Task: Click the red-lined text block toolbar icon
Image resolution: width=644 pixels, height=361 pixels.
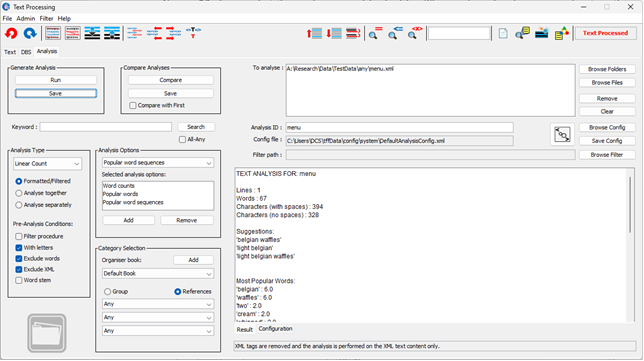Action: (73, 33)
